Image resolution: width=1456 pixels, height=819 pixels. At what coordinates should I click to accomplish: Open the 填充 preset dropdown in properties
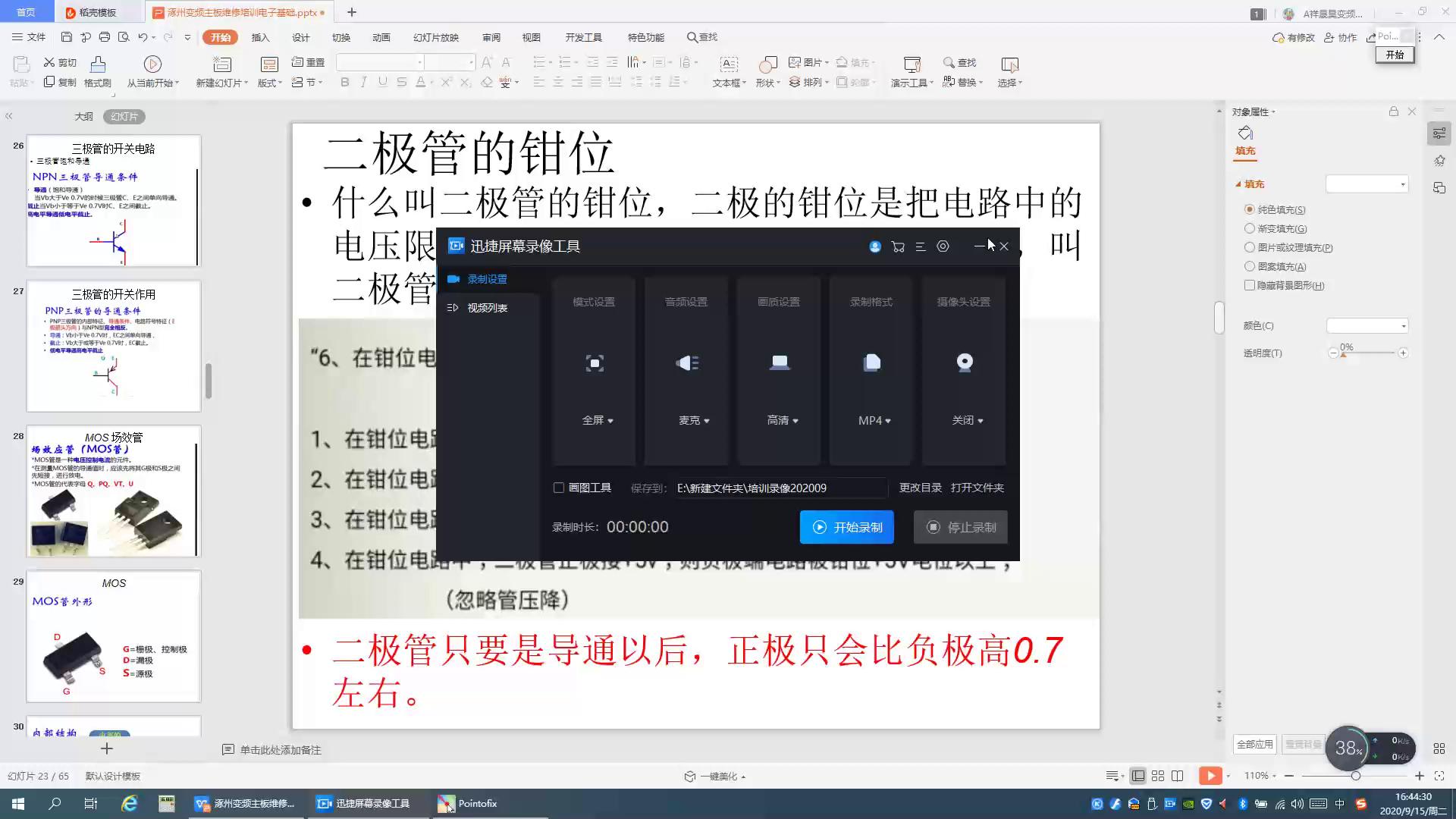(x=1367, y=184)
